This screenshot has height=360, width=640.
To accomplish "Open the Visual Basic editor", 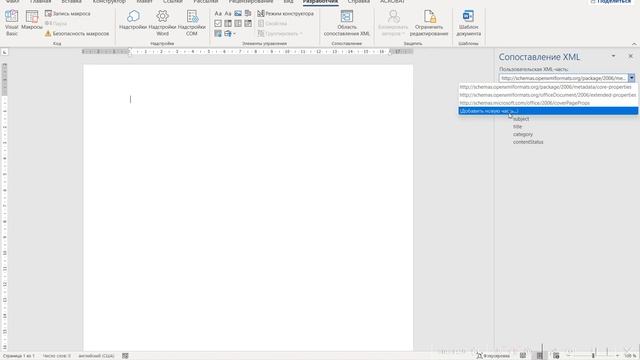I will tap(11, 23).
